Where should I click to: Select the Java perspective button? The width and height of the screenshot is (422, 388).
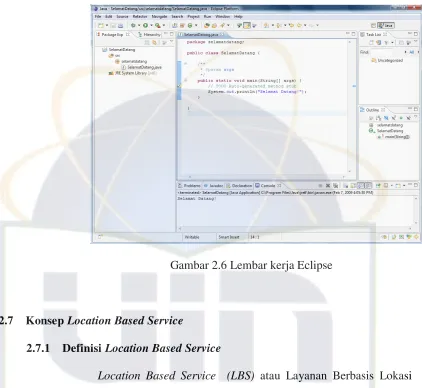386,25
